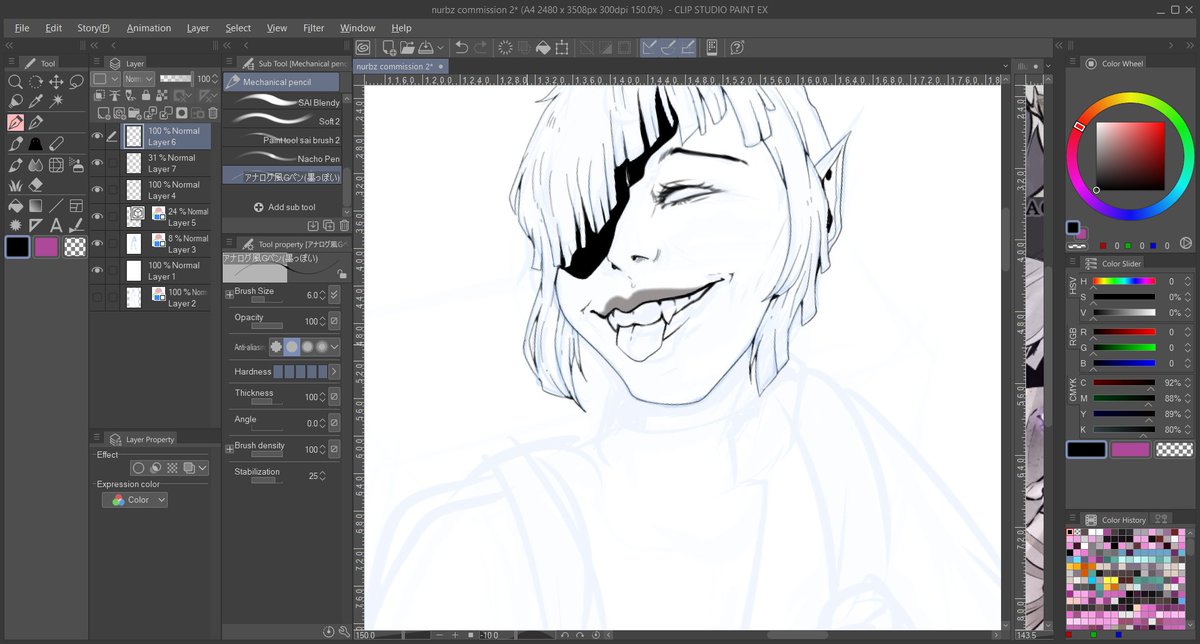
Task: Select the Lasso selection tool
Action: tap(77, 81)
